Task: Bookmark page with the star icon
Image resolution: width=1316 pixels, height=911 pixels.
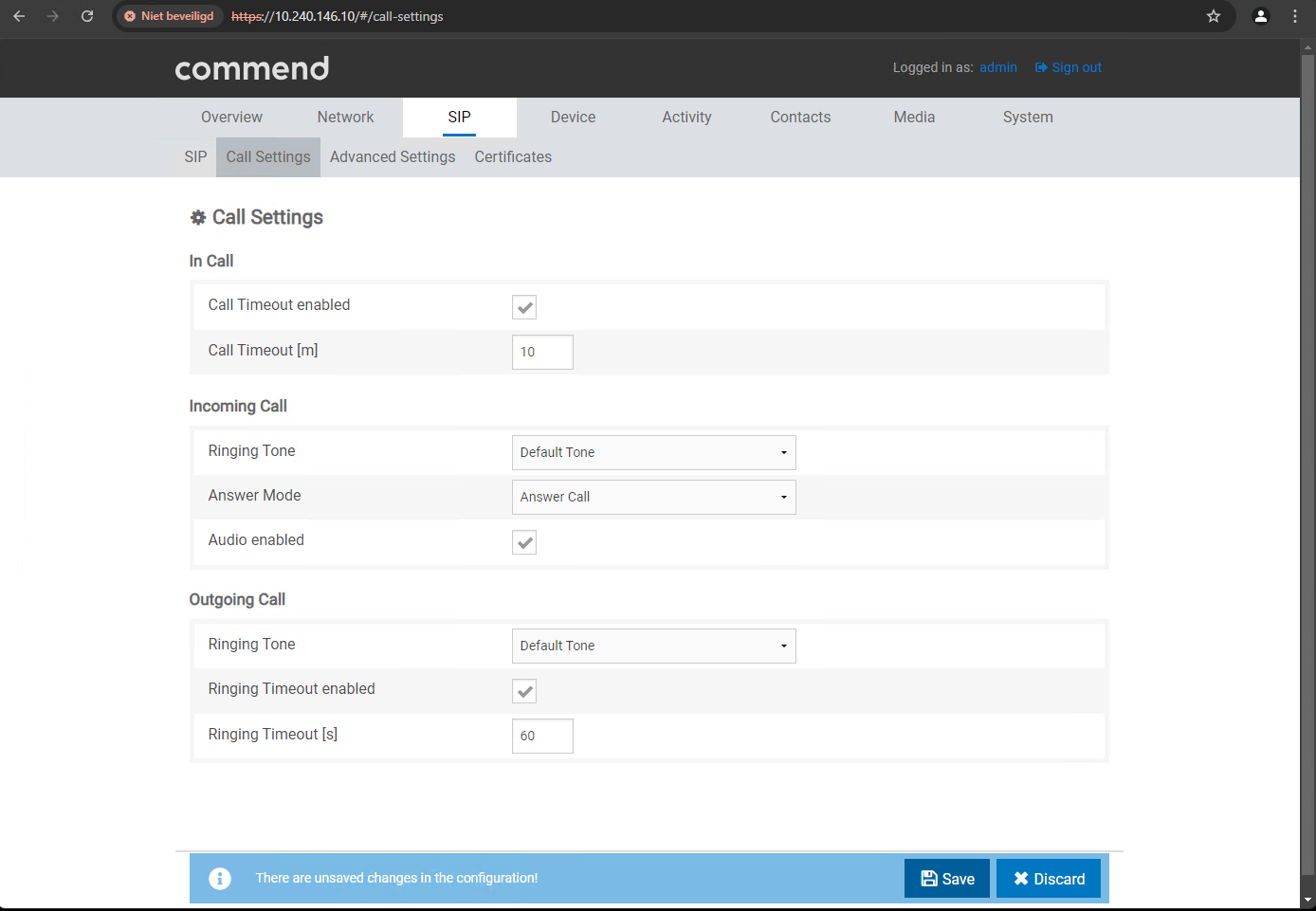Action: coord(1213,16)
